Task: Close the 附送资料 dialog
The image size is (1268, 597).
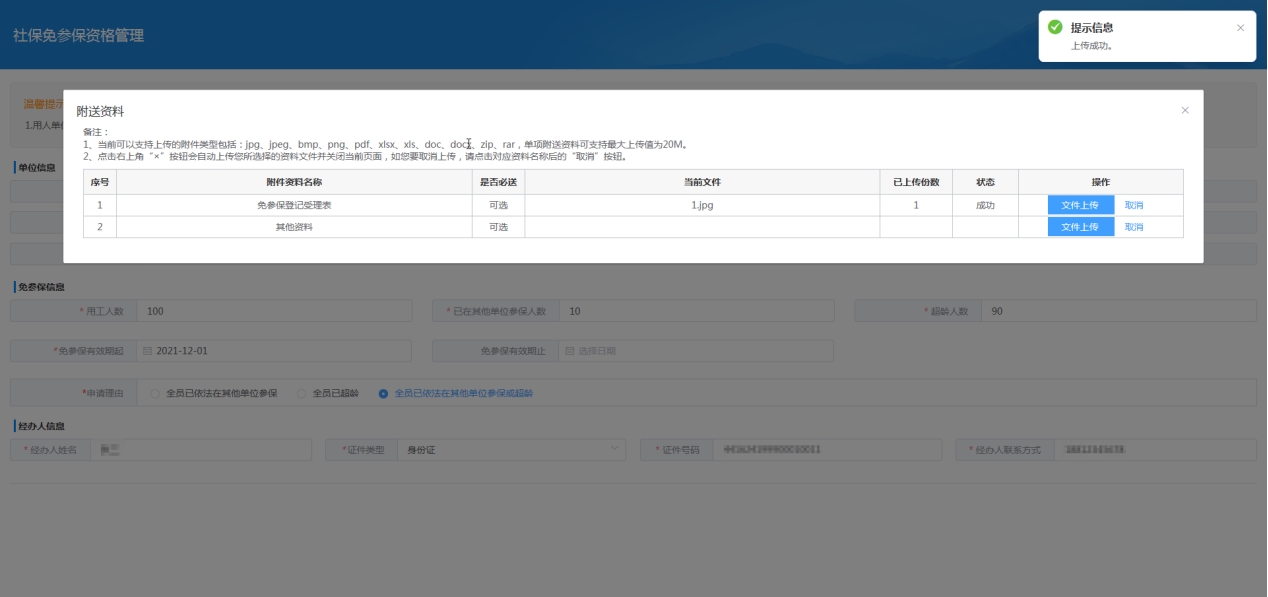Action: click(1185, 110)
